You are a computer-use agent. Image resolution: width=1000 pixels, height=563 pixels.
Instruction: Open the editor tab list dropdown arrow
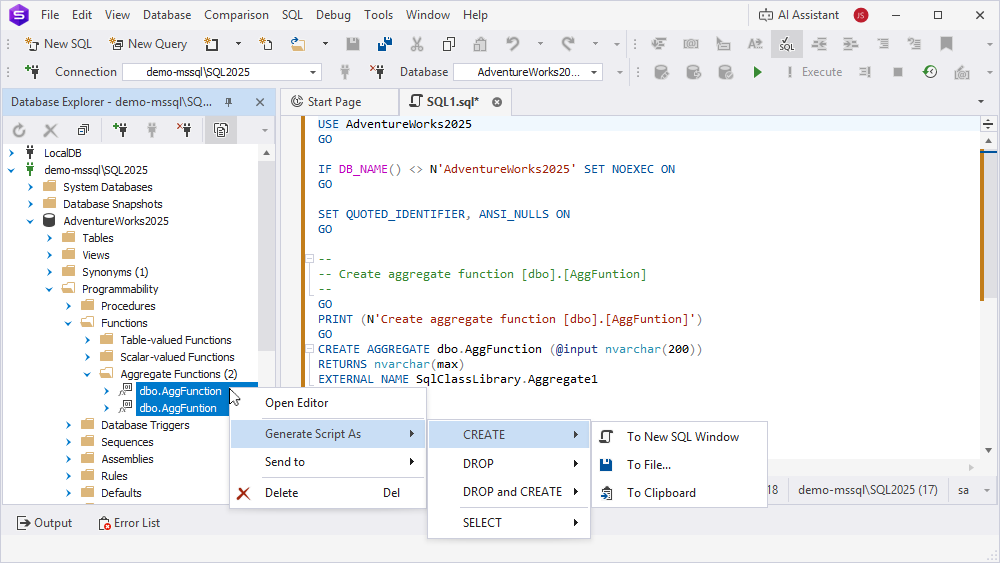pos(981,102)
